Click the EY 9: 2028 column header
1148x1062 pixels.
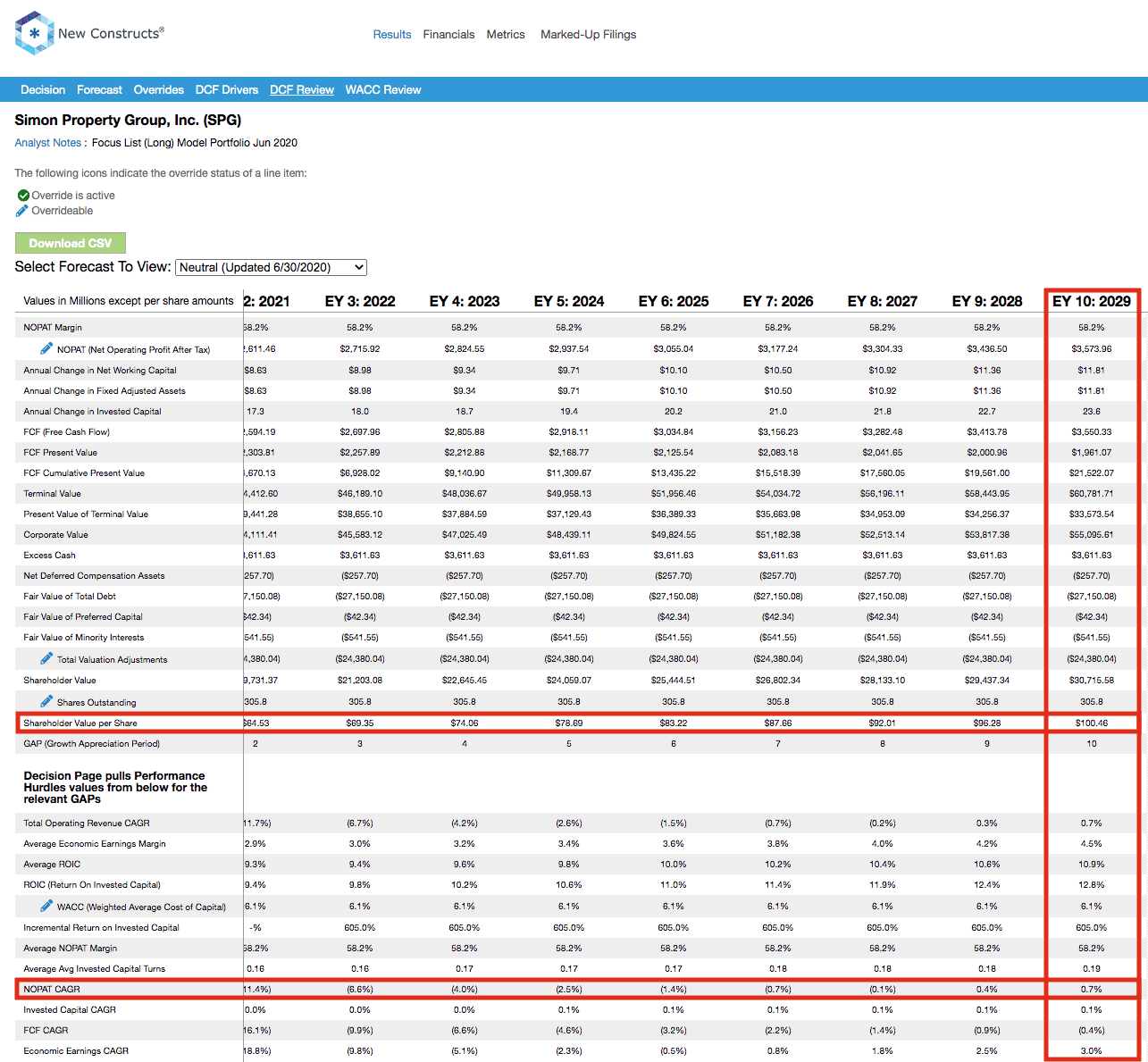point(987,302)
